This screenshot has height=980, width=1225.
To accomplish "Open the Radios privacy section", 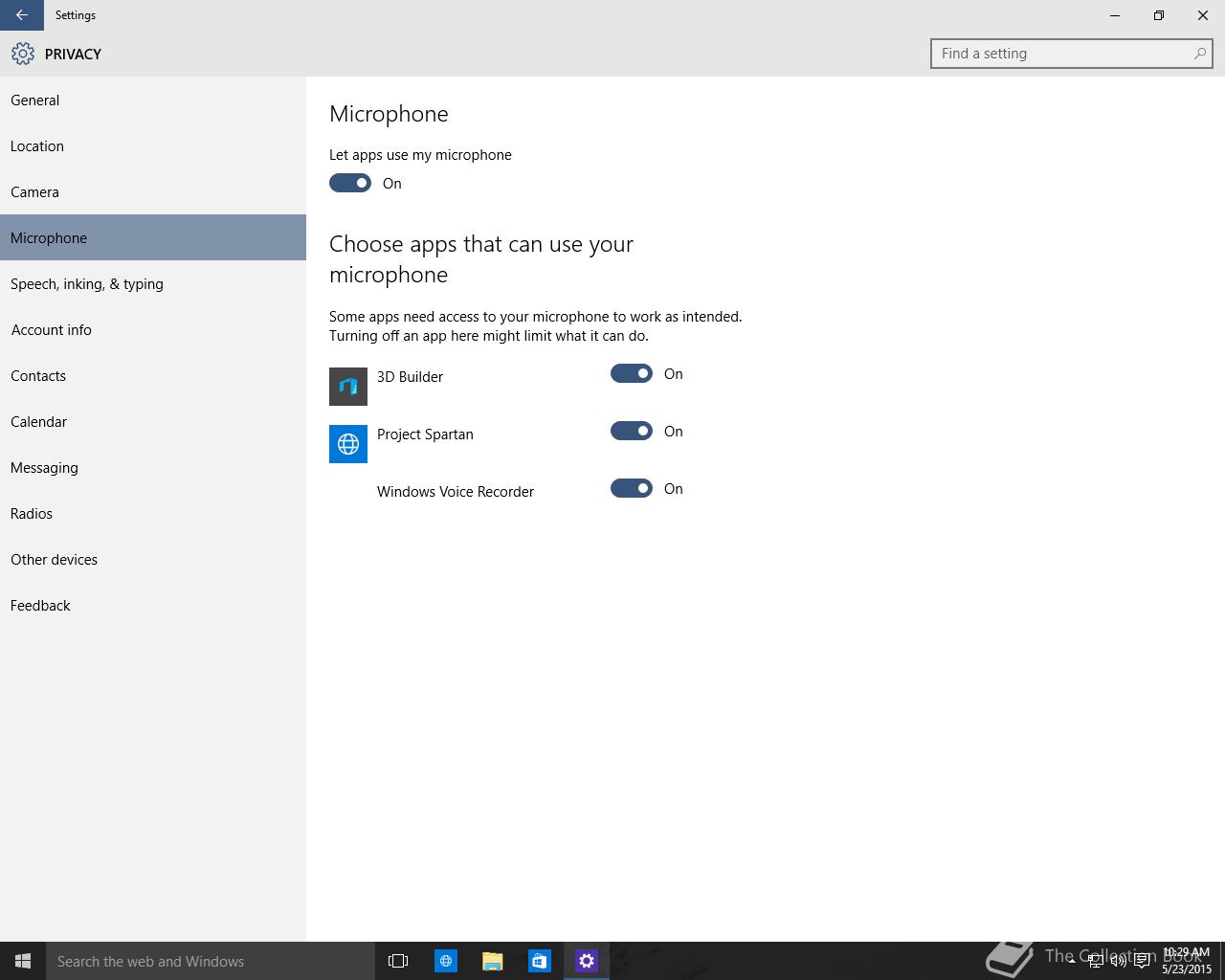I will [x=153, y=513].
